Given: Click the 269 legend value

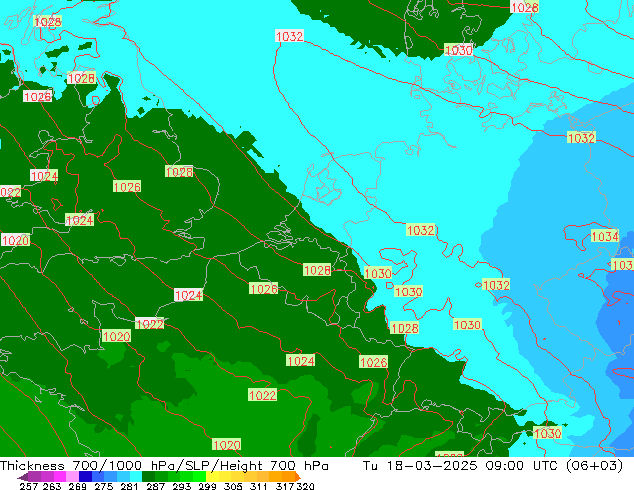Looking at the screenshot, I should pos(76,486).
